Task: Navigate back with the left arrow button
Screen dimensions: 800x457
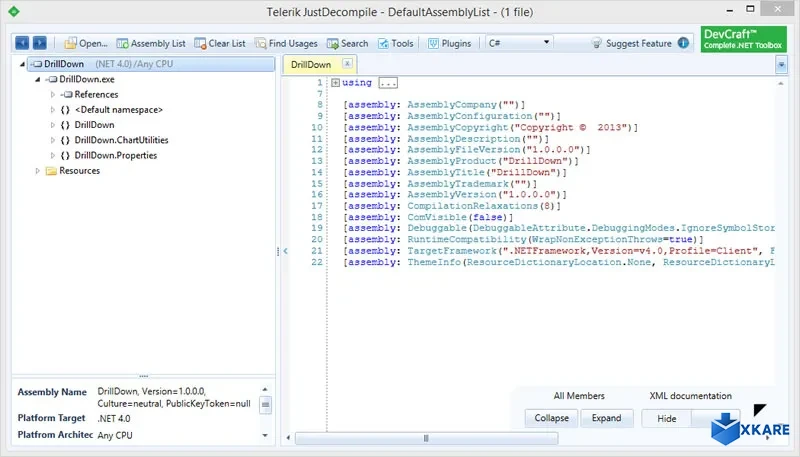Action: (x=22, y=43)
